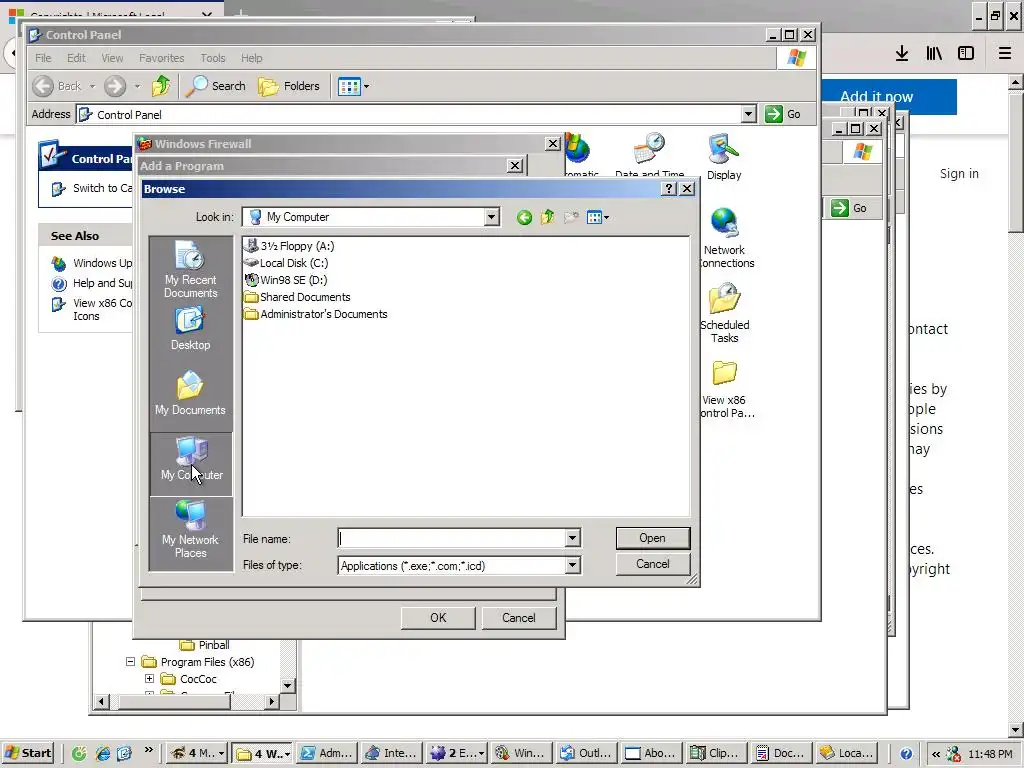
Task: Click Go button next to Control Panel address
Action: 784,114
